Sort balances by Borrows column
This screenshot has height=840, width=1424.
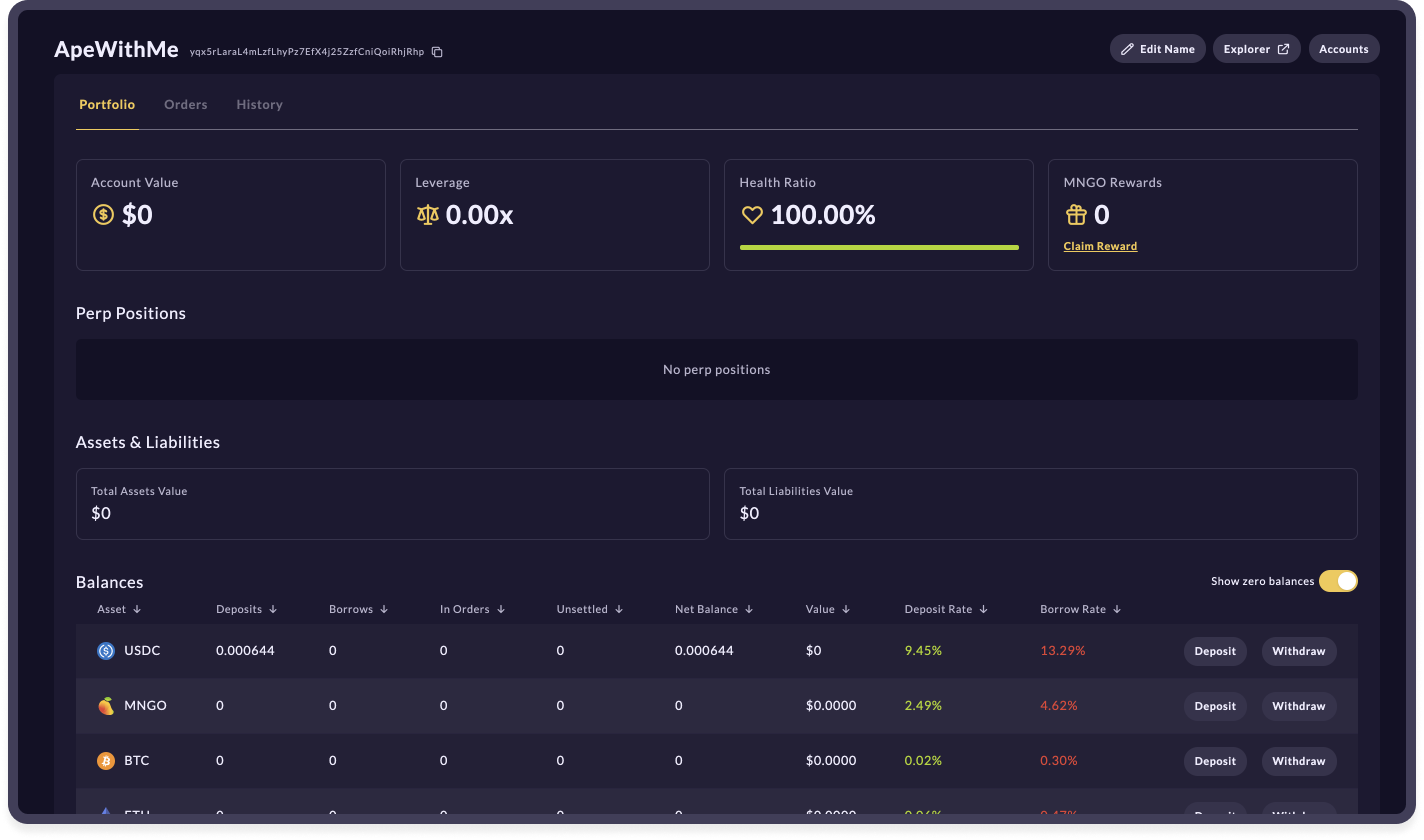coord(358,609)
